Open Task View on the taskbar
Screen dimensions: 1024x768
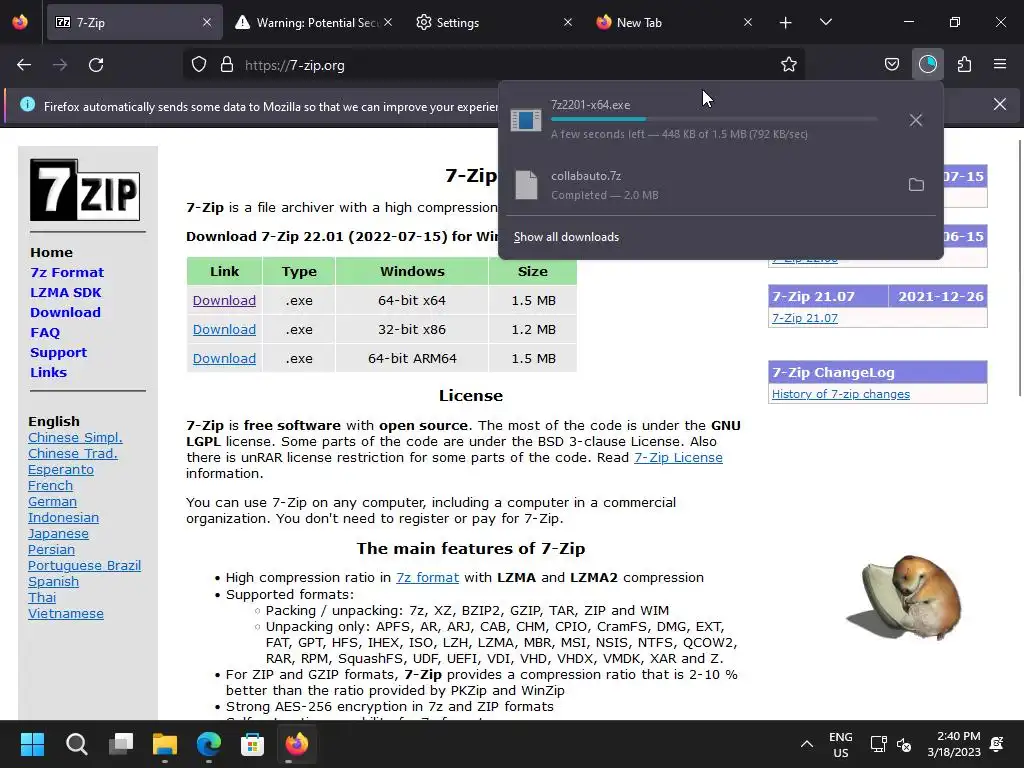point(121,744)
